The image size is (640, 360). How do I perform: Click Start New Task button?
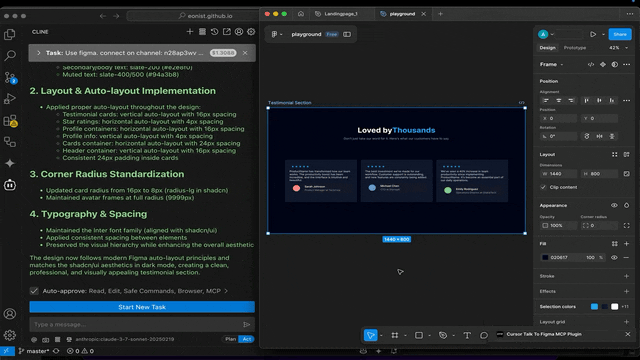142,307
